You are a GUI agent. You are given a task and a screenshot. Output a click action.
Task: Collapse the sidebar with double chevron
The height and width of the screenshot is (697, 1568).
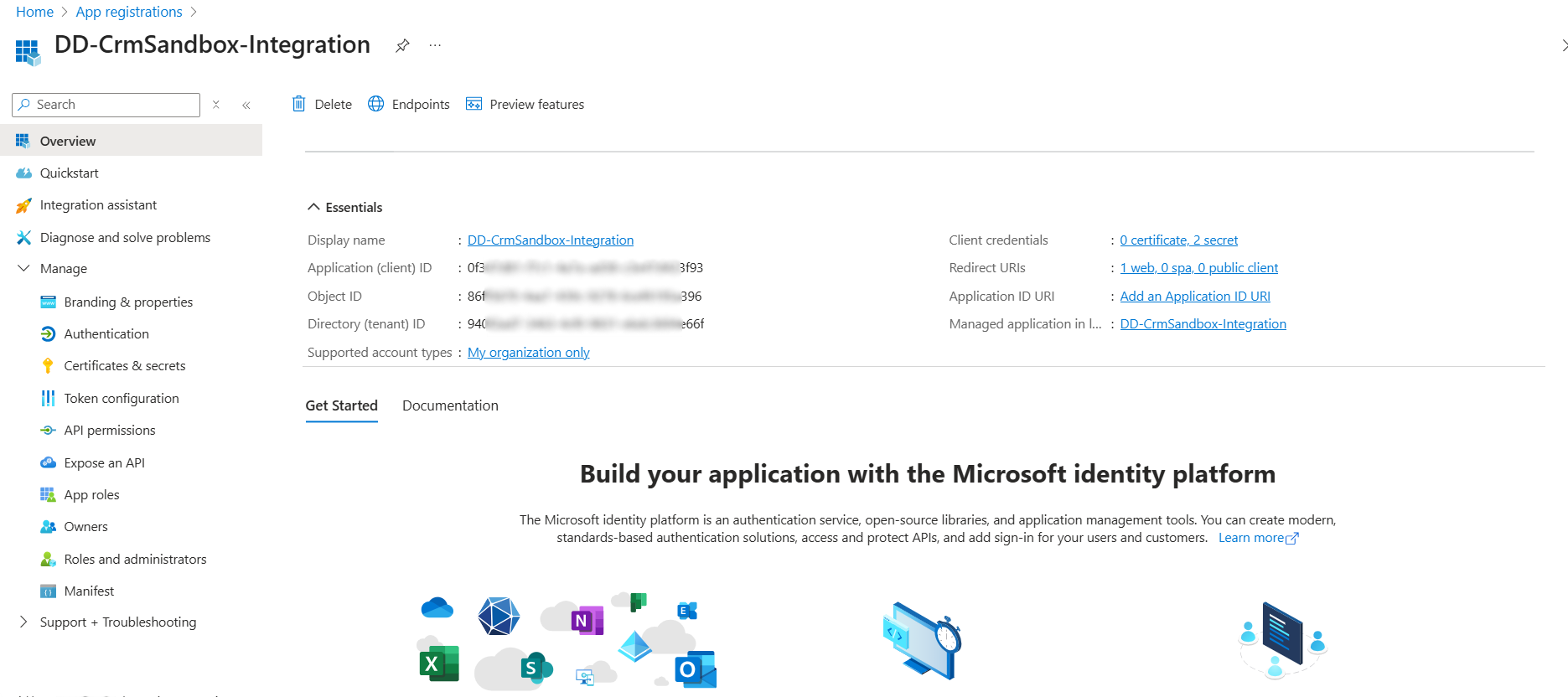point(246,105)
